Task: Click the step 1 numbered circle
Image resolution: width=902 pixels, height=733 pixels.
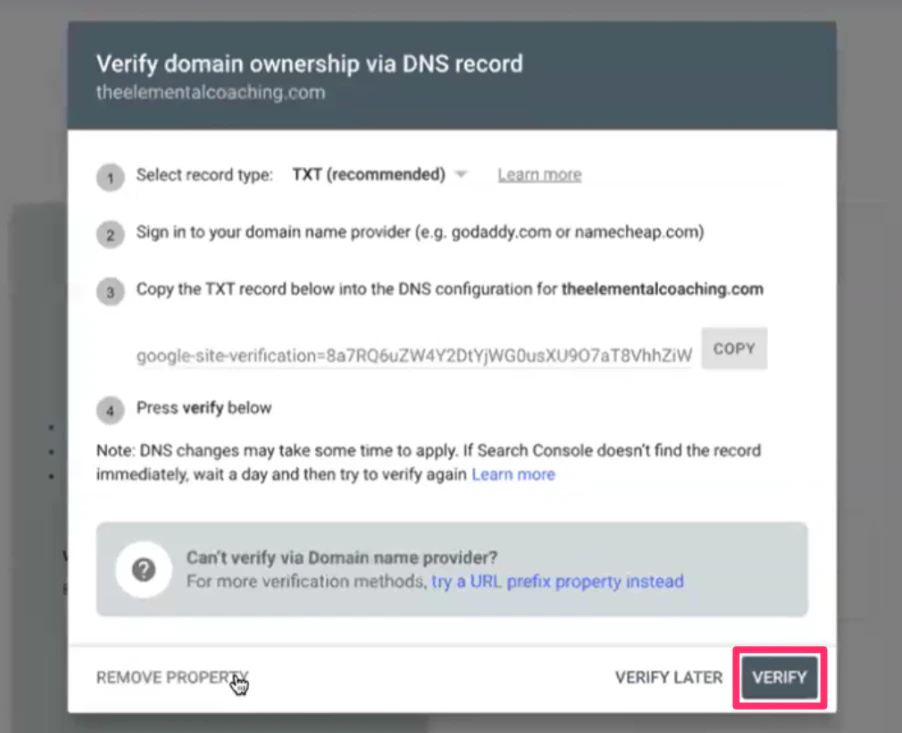Action: pos(110,177)
